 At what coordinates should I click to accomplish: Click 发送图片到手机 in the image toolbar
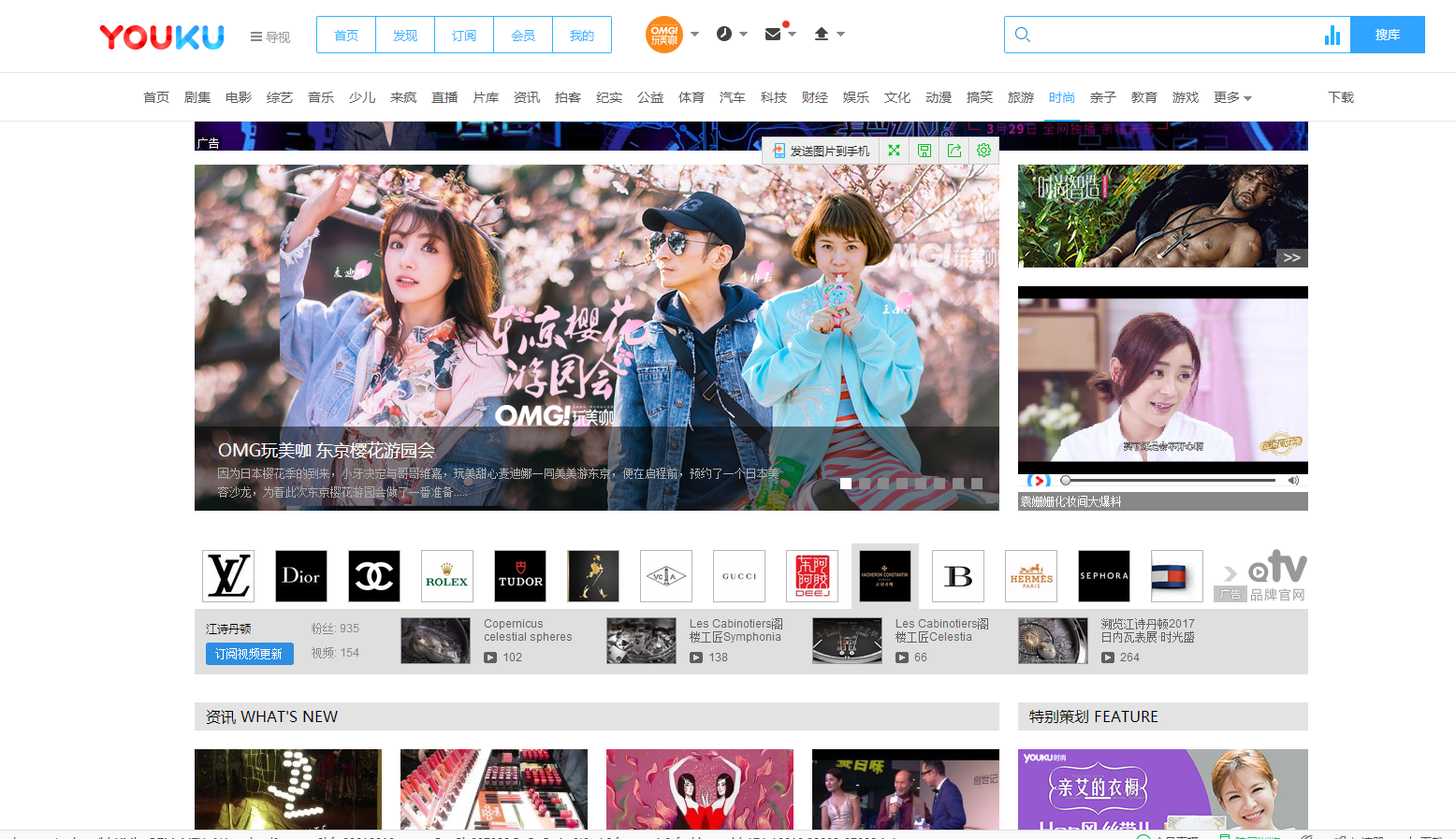pos(821,151)
